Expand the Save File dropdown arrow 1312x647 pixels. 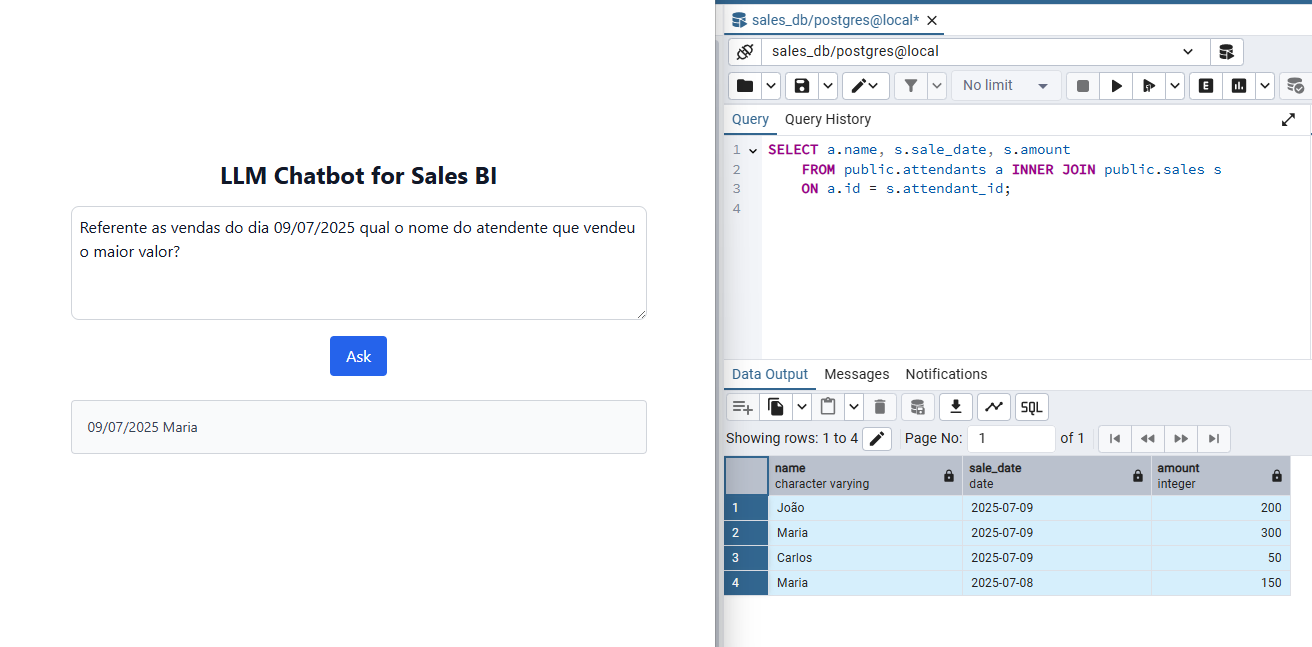click(828, 86)
